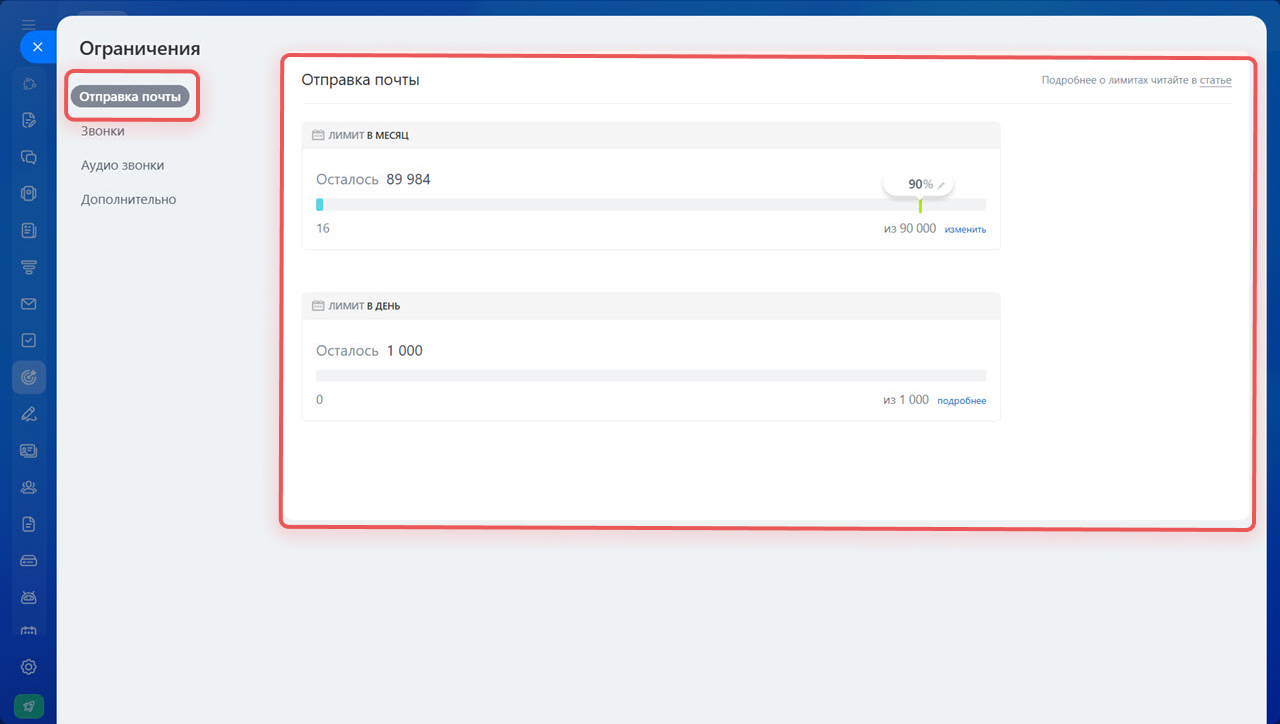The width and height of the screenshot is (1280, 724).
Task: Click the green 90% marker on monthly bar
Action: [920, 205]
